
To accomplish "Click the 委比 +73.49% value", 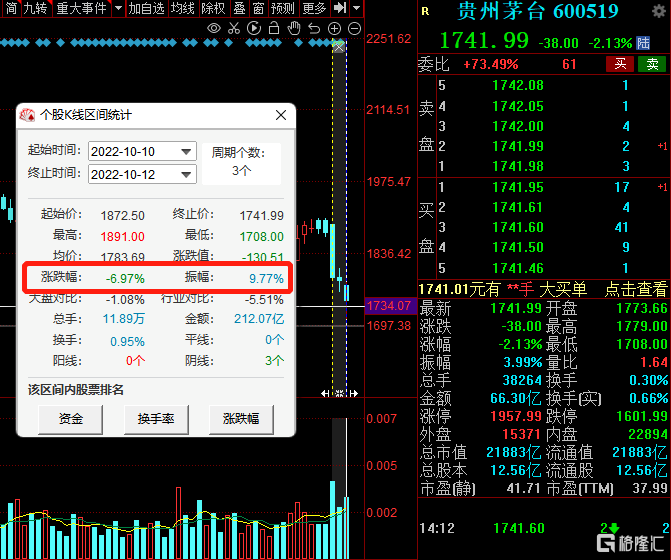I will point(491,64).
